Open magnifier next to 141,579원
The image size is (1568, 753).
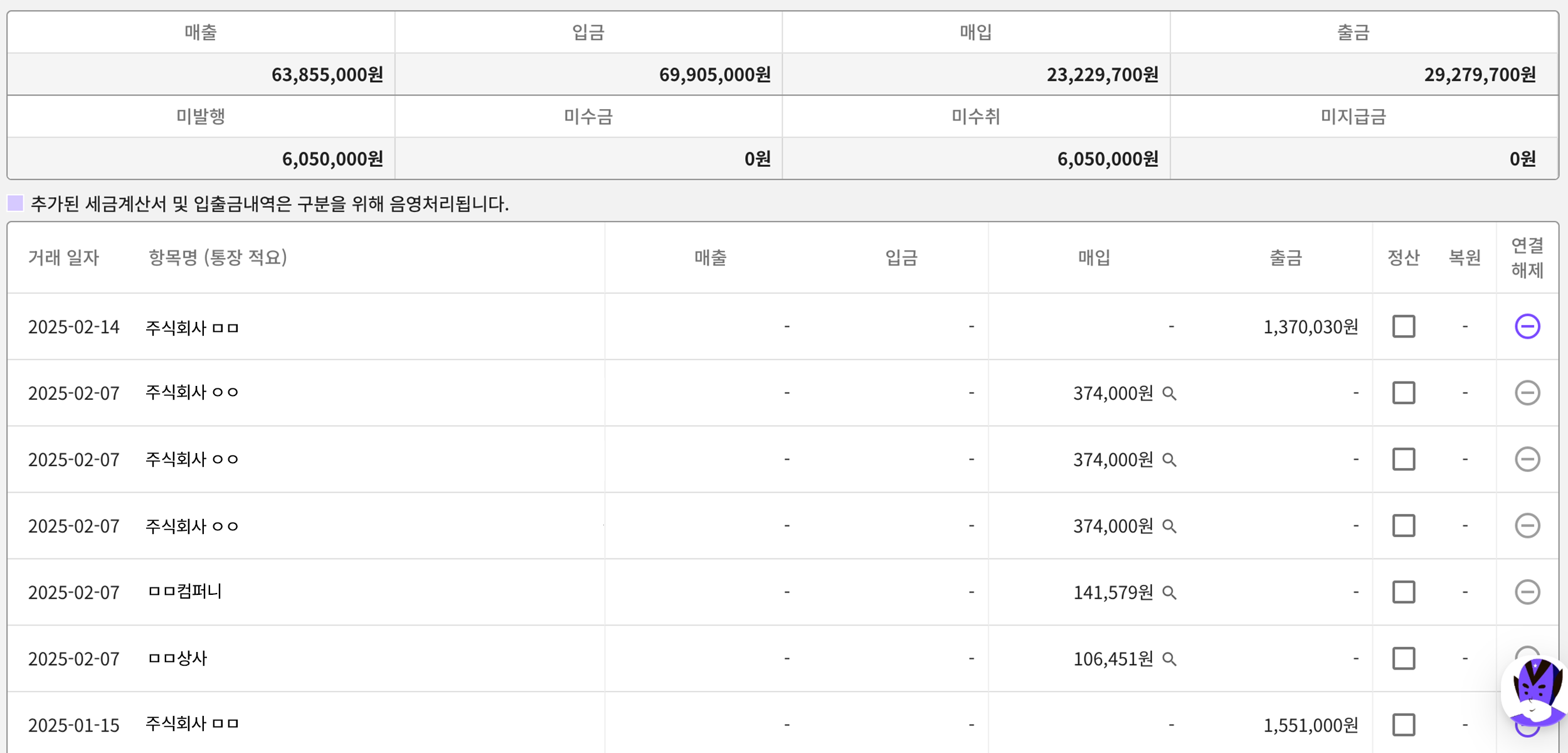(x=1169, y=592)
